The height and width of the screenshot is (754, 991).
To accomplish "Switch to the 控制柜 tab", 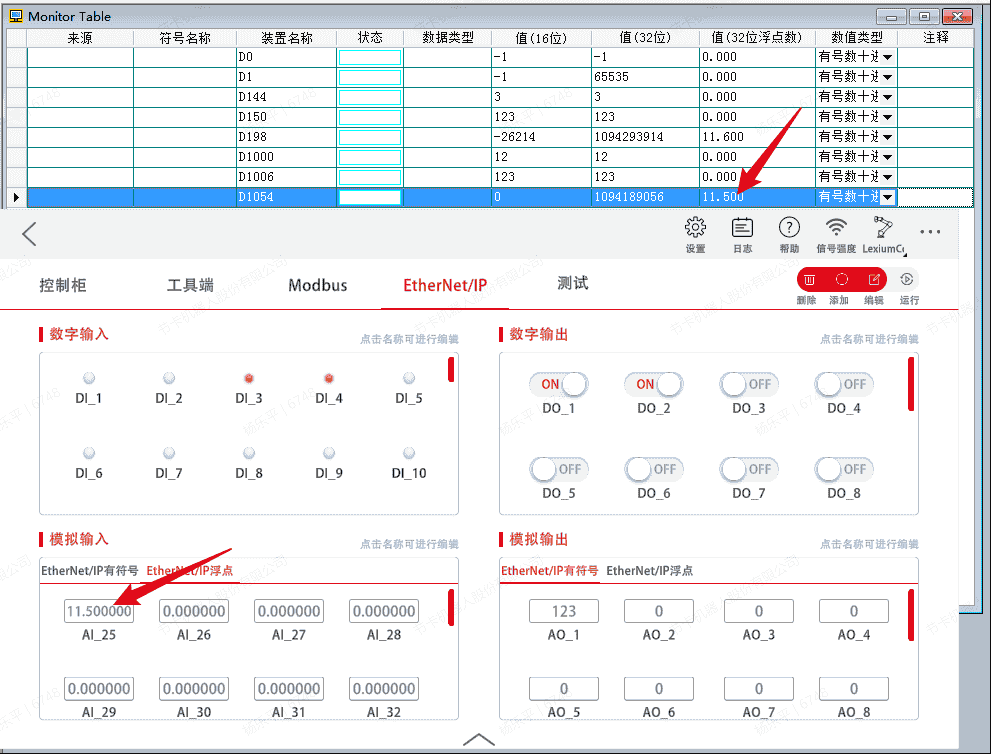I will [63, 285].
